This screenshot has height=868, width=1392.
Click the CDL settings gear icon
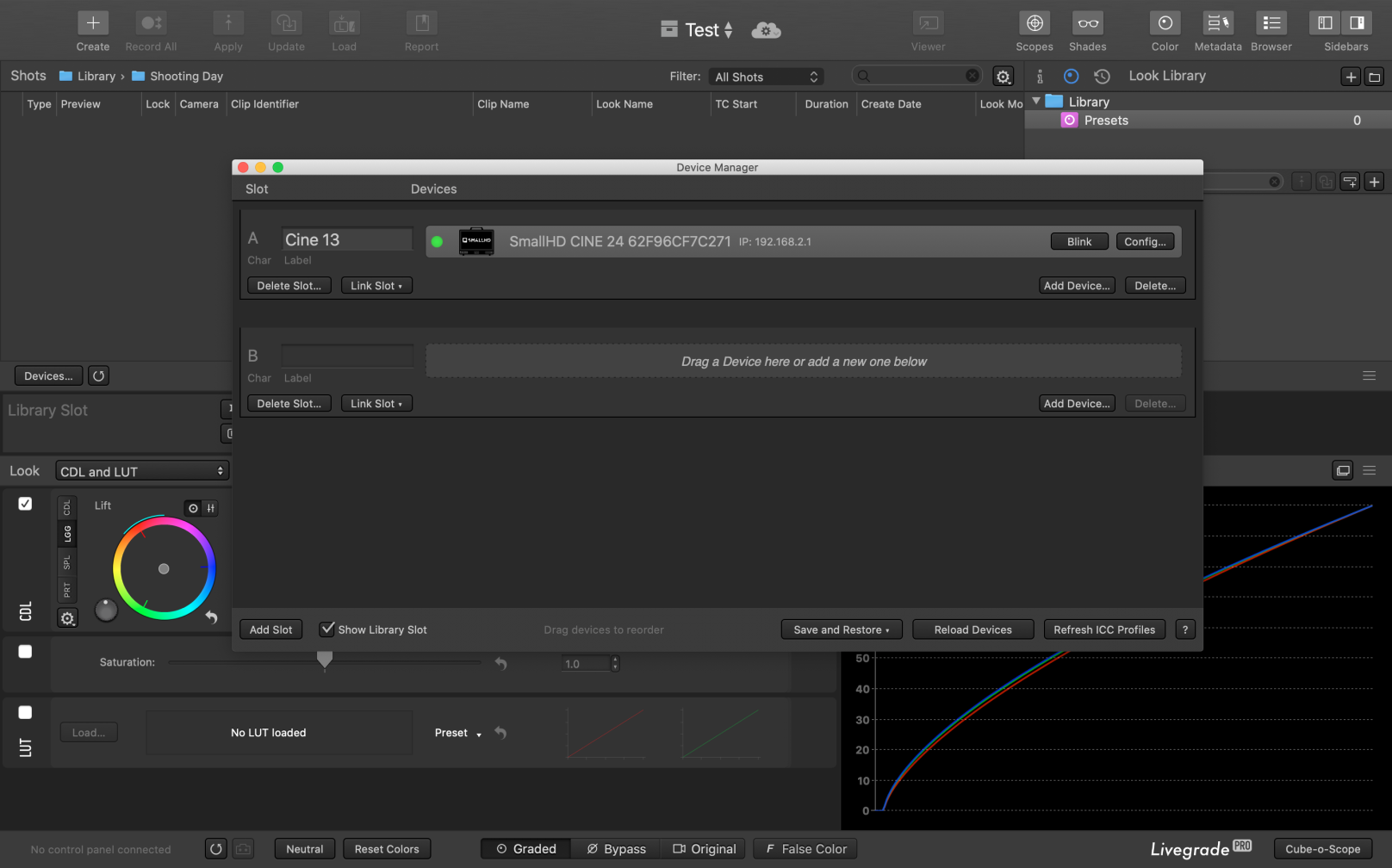click(67, 618)
